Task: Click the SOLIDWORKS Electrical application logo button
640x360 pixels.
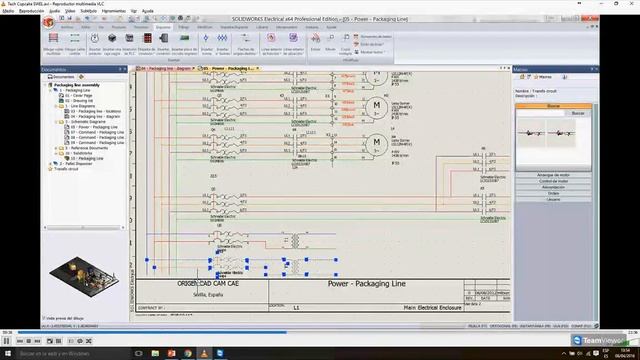Action: [49, 22]
